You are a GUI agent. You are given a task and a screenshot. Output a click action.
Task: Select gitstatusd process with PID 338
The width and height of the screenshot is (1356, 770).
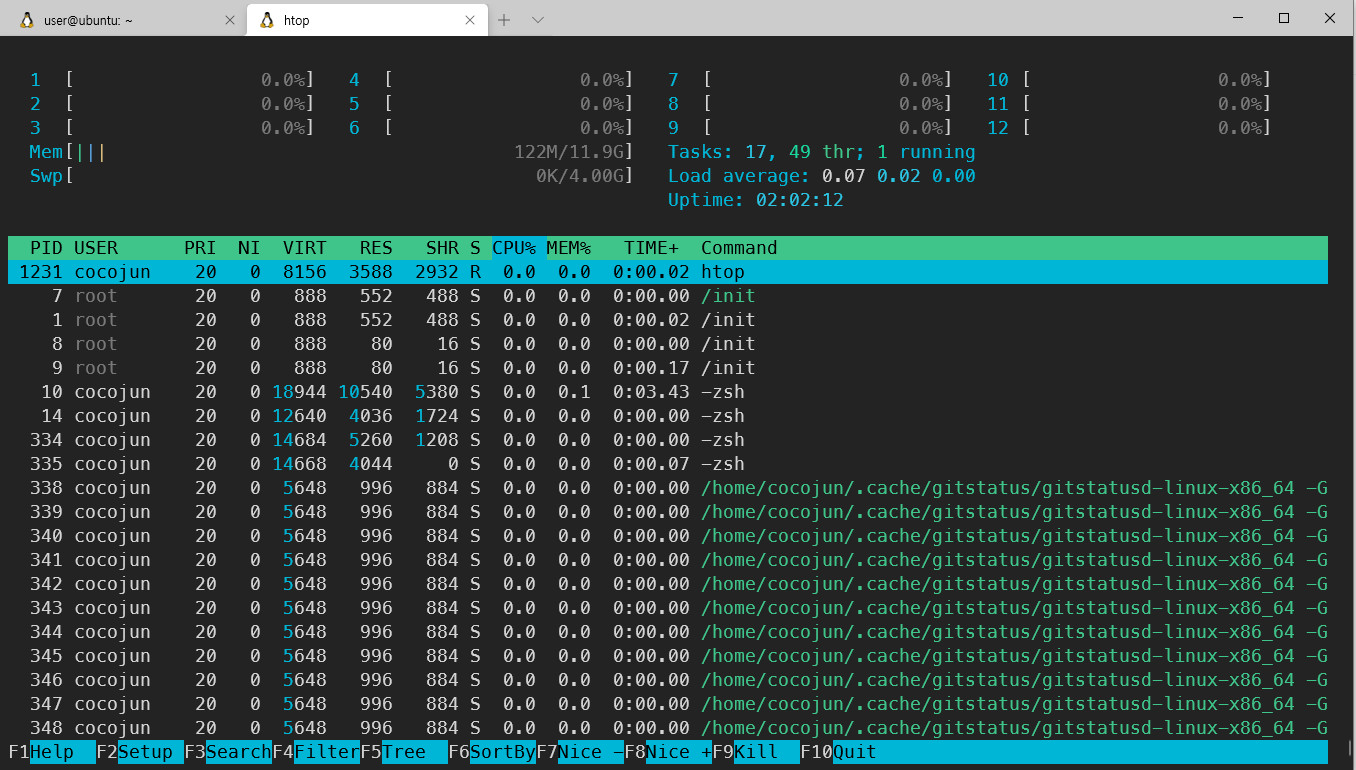[668, 488]
